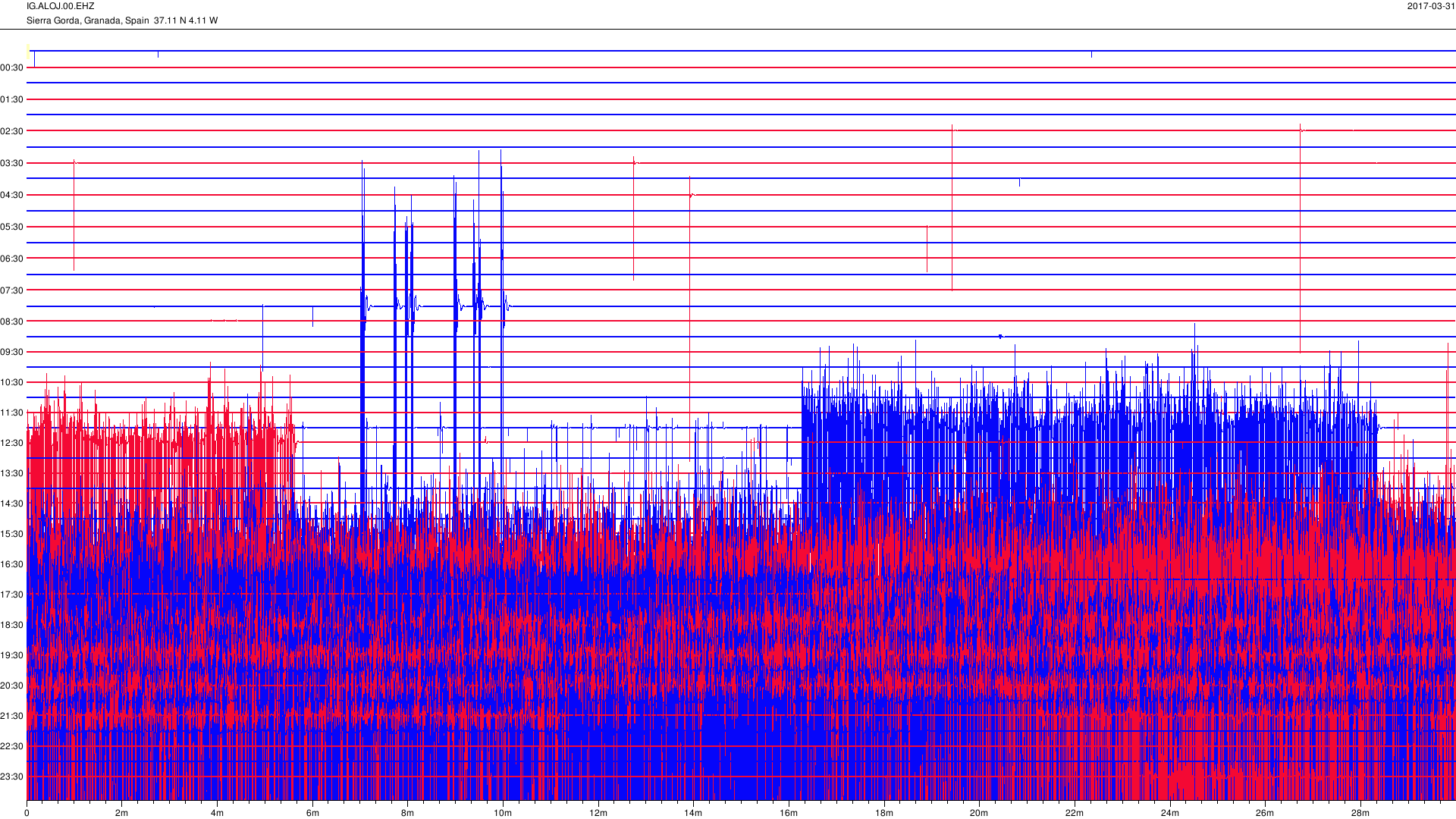Select the 24m axis label
This screenshot has width=1456, height=819.
point(1170,813)
